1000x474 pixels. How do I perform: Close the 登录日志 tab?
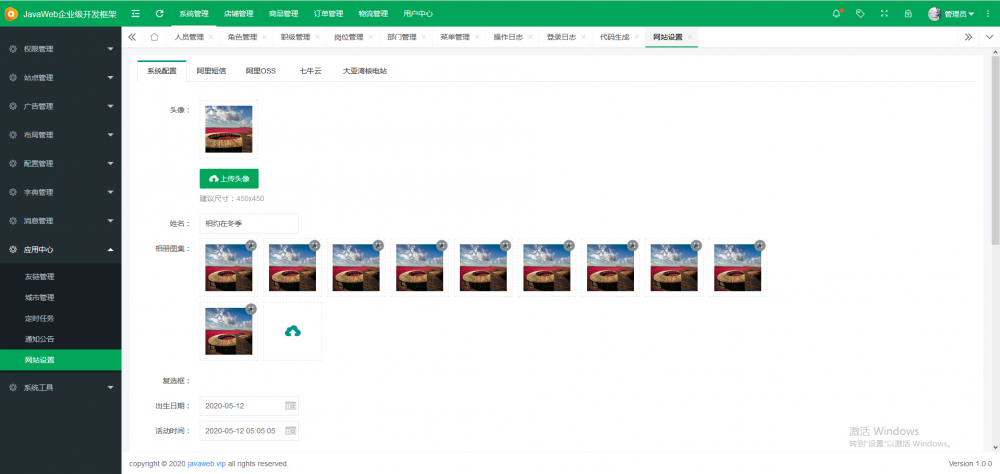tap(583, 37)
